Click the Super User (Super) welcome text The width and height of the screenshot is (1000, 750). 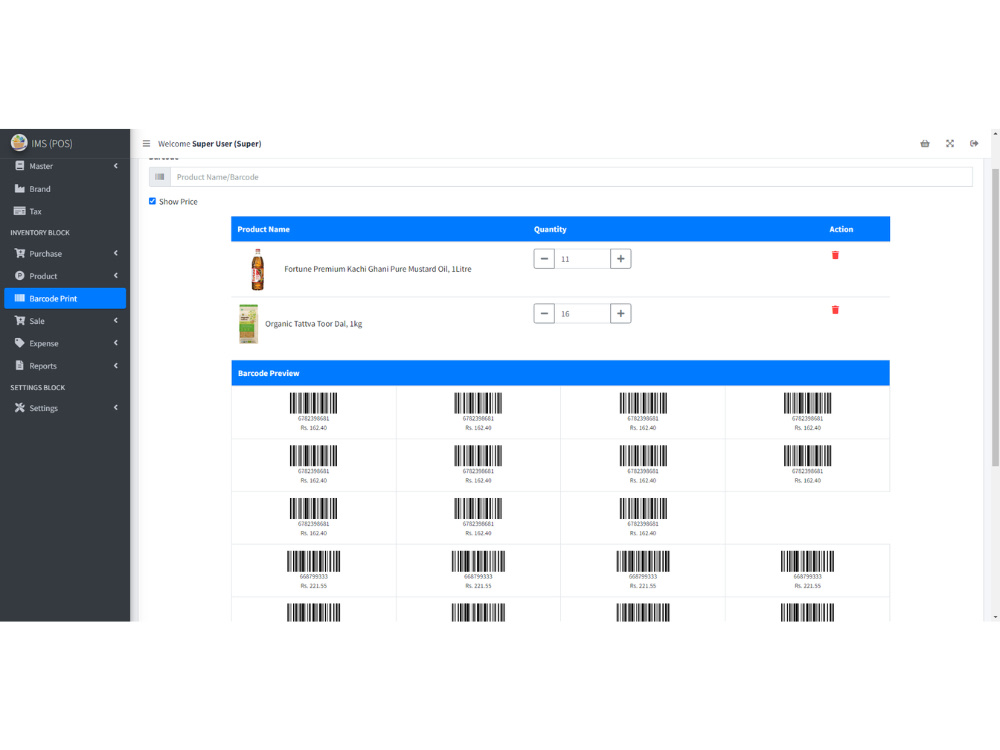[x=226, y=143]
